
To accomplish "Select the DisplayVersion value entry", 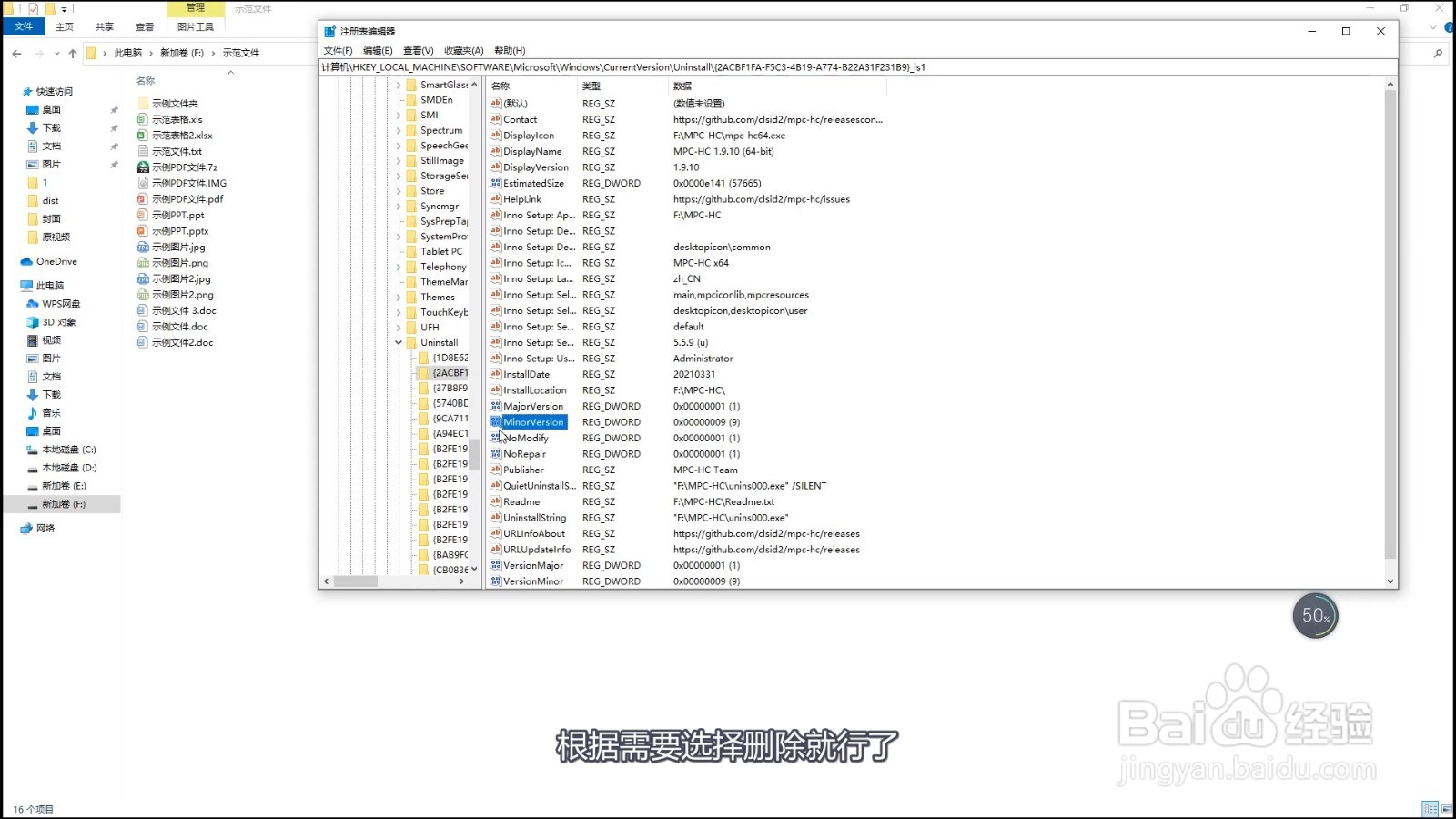I will pyautogui.click(x=536, y=167).
